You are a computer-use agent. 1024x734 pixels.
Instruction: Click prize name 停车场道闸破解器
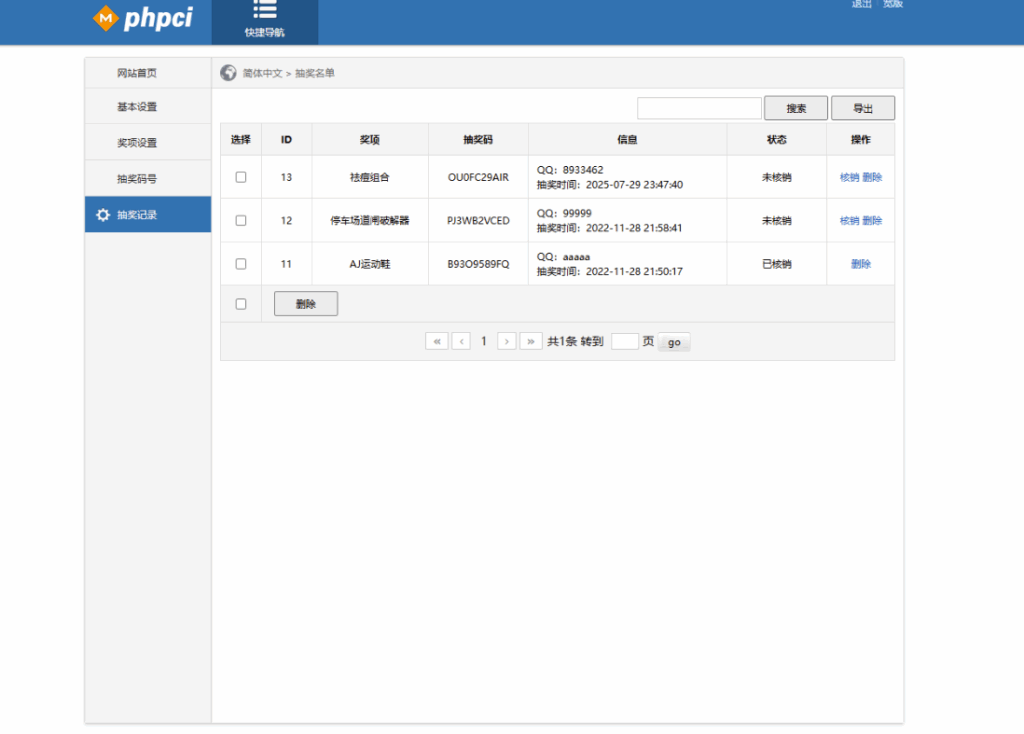pos(370,221)
